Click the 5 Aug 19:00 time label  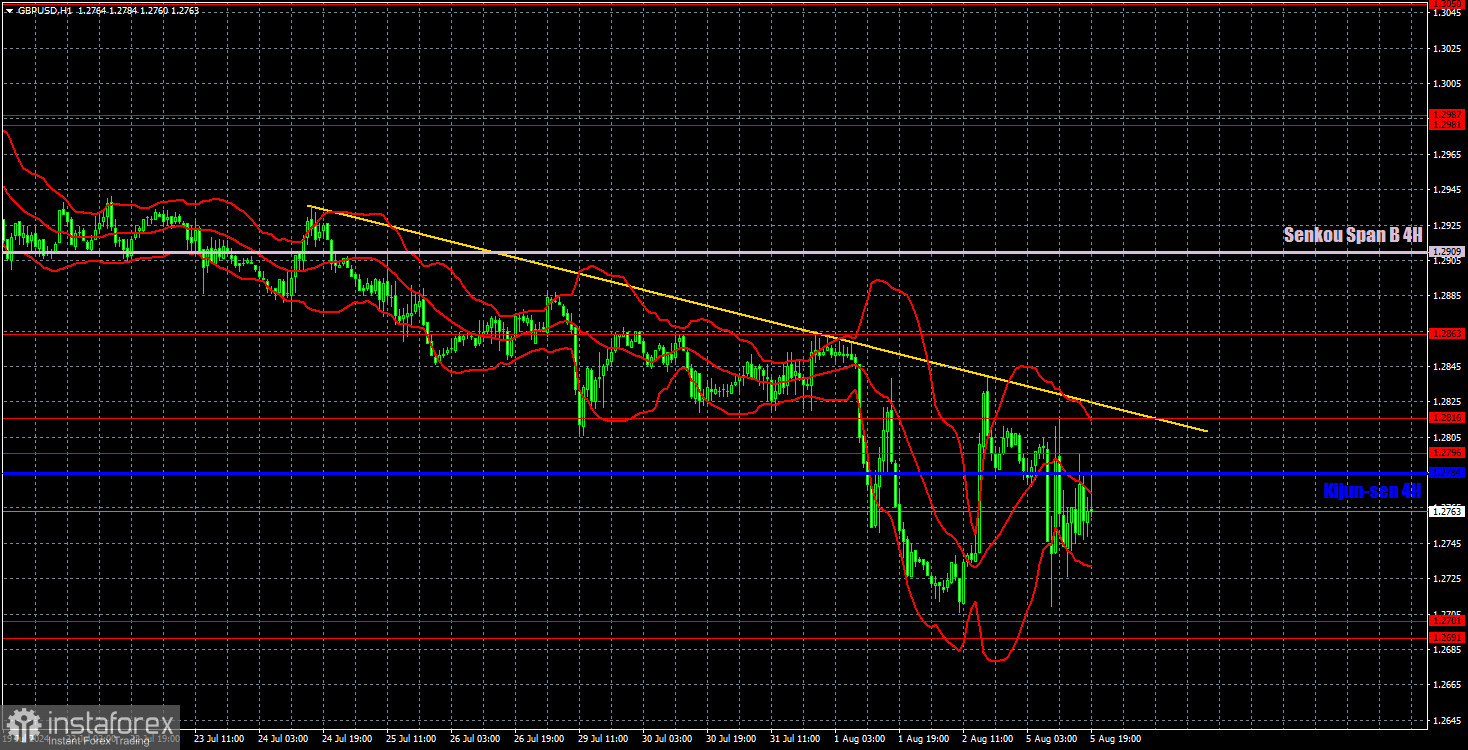tap(1116, 739)
